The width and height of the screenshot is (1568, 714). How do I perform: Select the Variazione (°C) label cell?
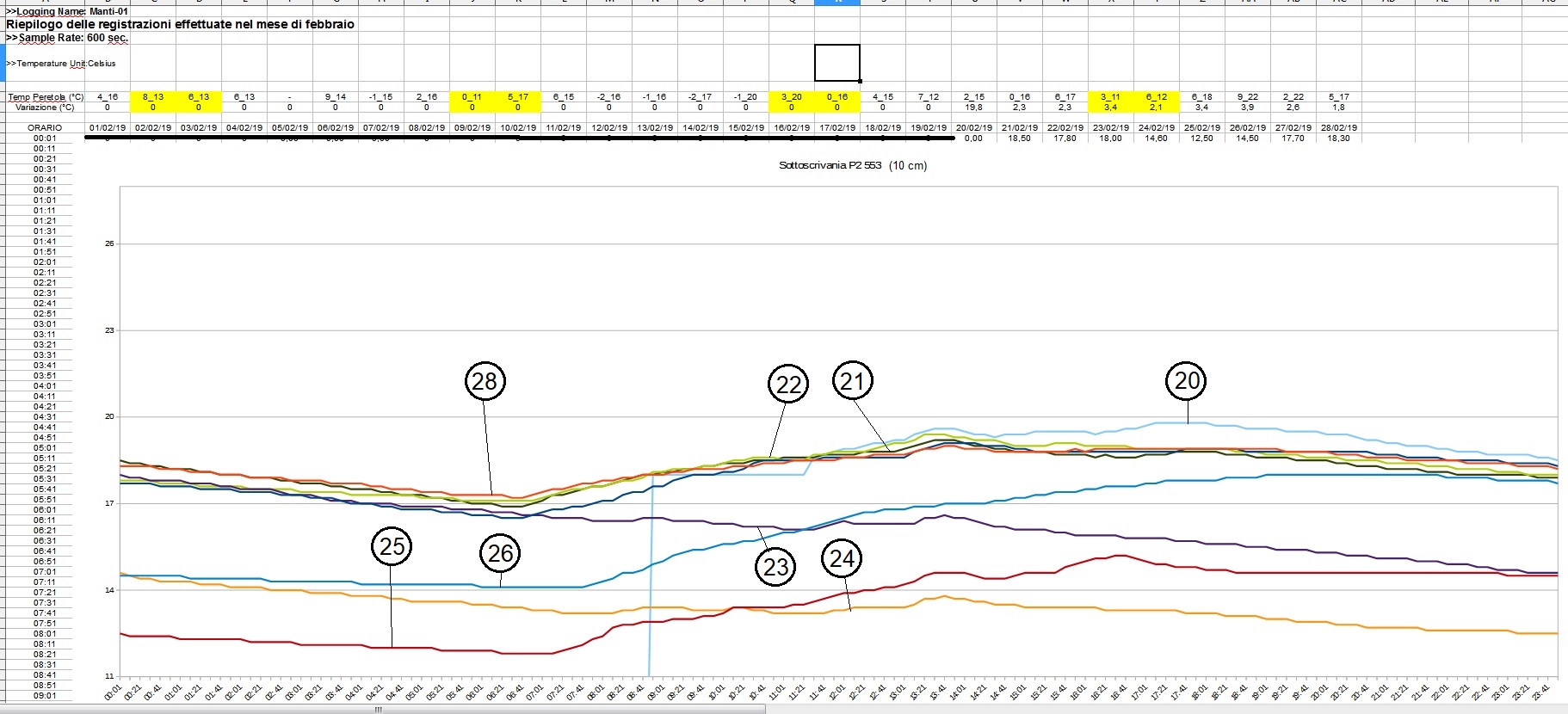coord(46,108)
